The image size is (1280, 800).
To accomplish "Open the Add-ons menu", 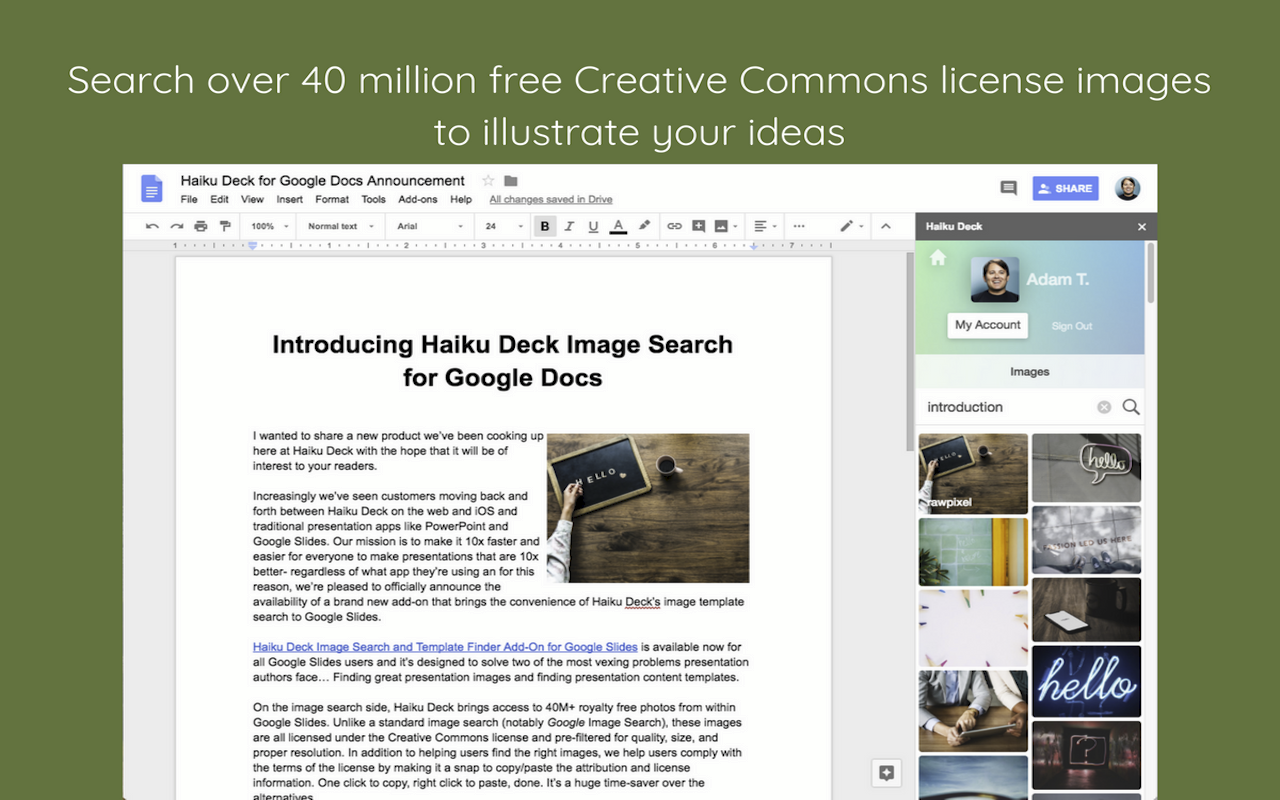I will click(x=418, y=200).
